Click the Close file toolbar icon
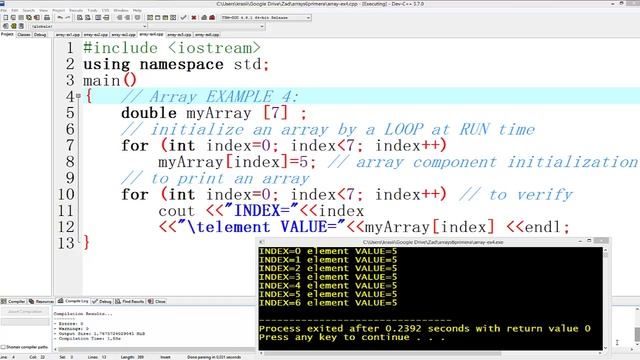This screenshot has height=360, width=640. coord(37,18)
